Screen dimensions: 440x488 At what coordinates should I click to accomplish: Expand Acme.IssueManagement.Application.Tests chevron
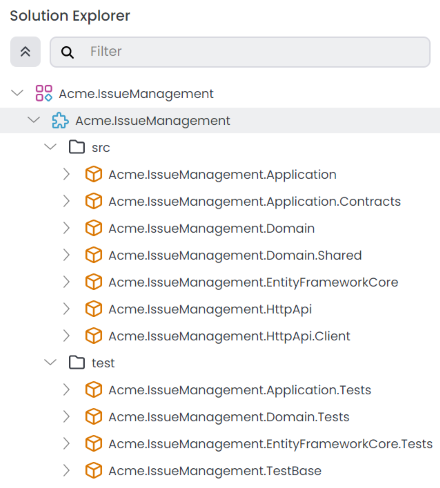(66, 390)
